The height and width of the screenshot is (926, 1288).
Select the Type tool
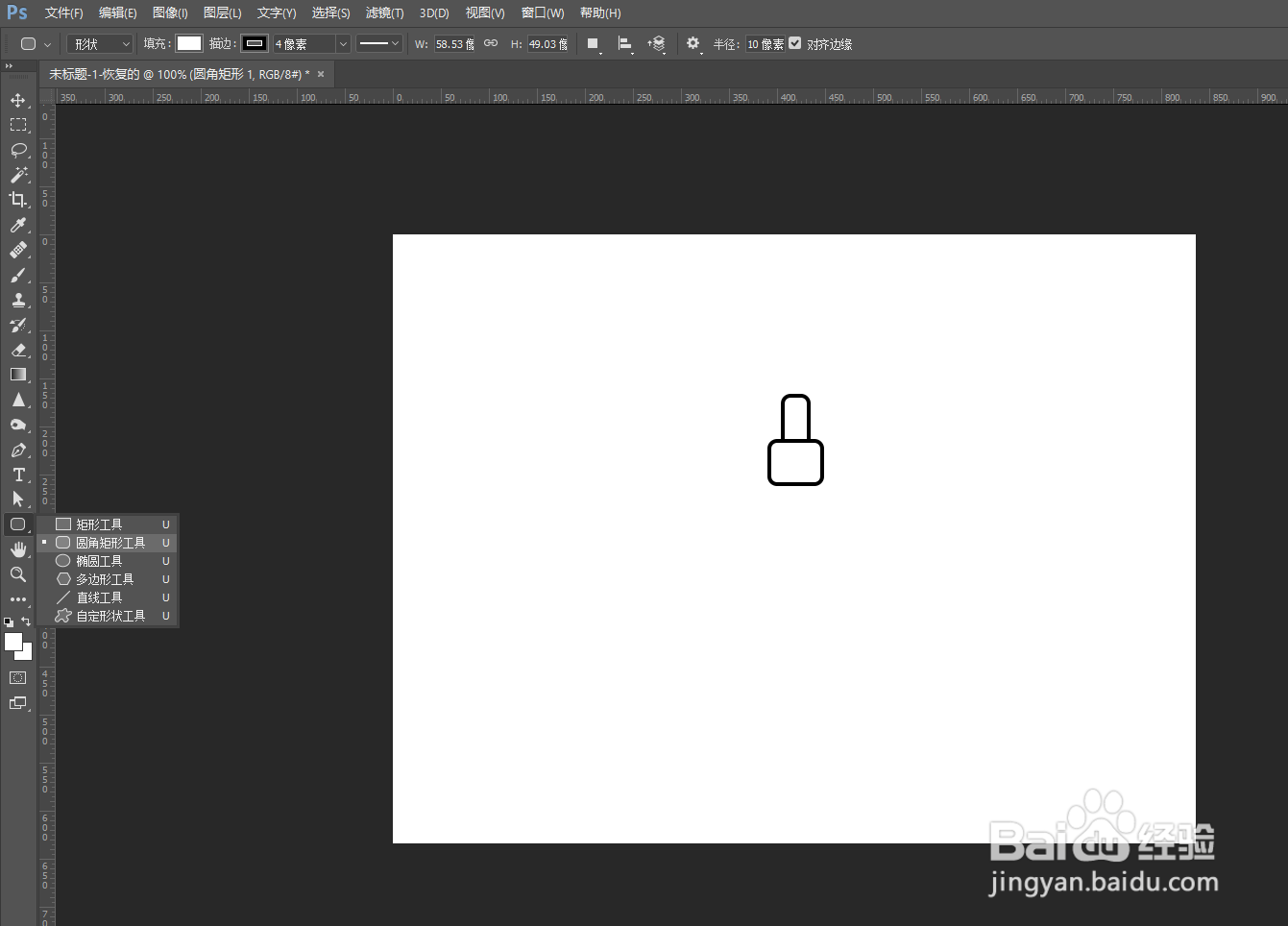click(18, 475)
